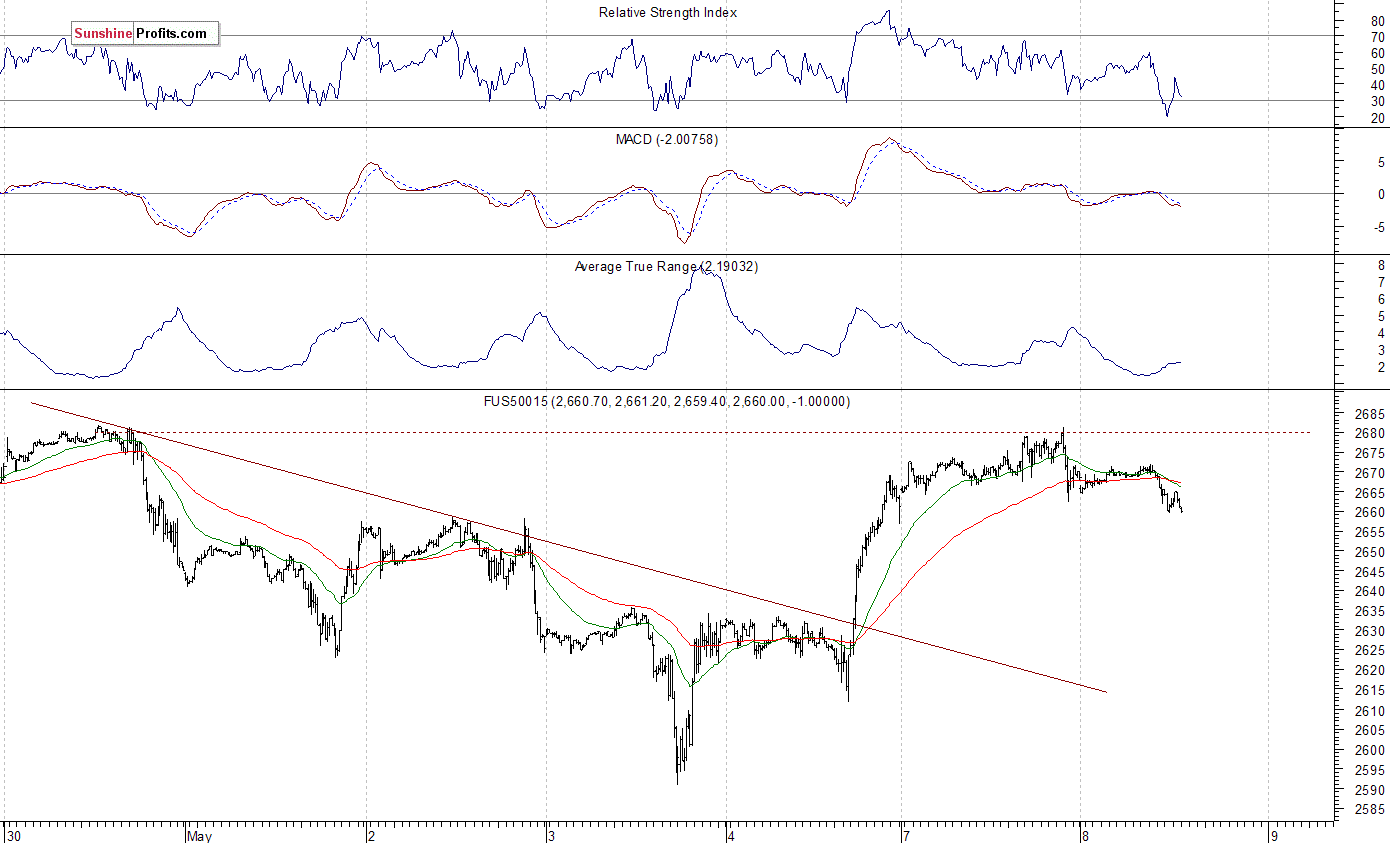Click the FUS50015 price header text
Image resolution: width=1390 pixels, height=843 pixels.
666,401
